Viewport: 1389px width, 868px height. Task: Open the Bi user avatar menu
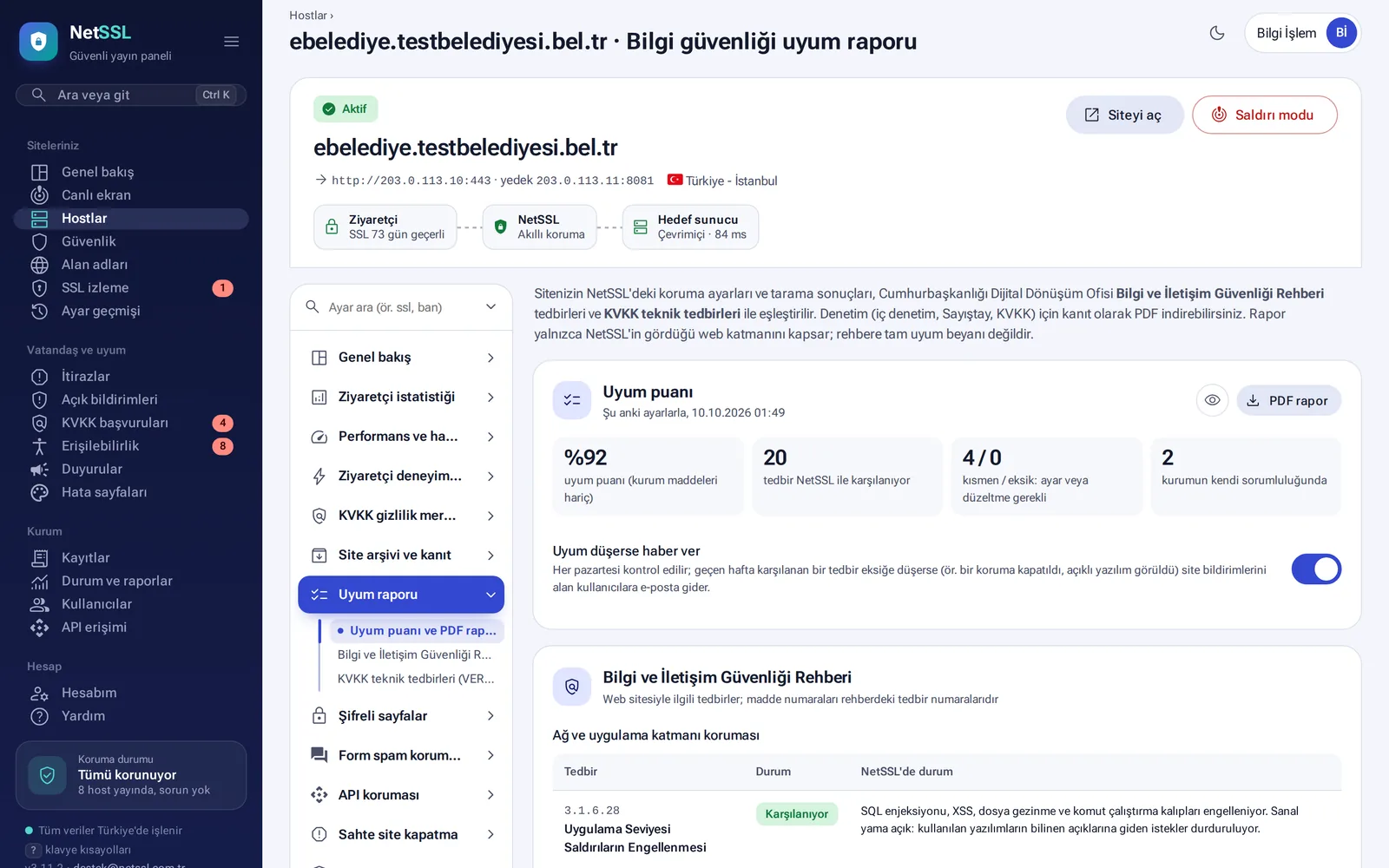coord(1340,33)
